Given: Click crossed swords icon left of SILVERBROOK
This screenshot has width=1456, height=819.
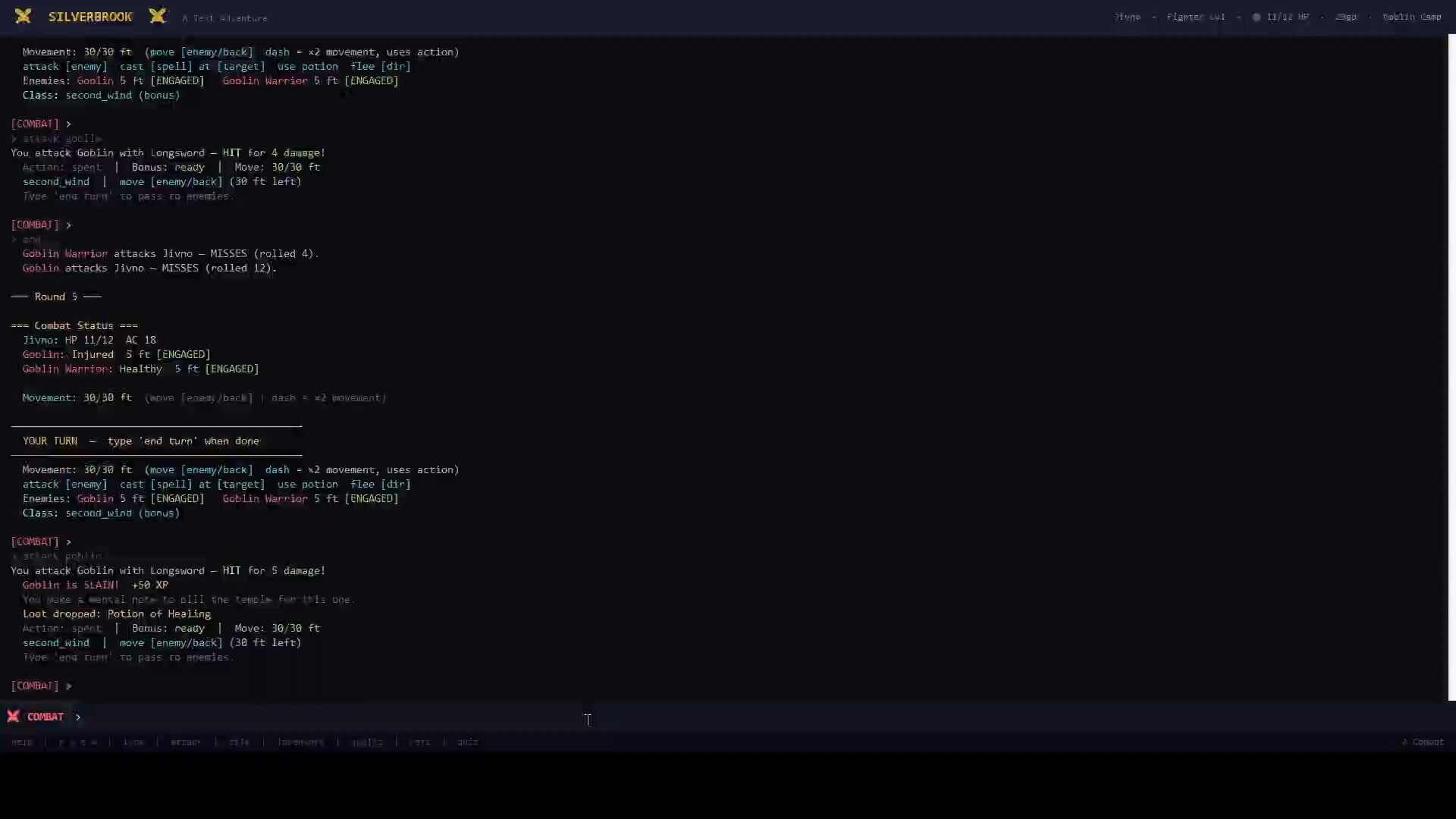Looking at the screenshot, I should coord(23,16).
